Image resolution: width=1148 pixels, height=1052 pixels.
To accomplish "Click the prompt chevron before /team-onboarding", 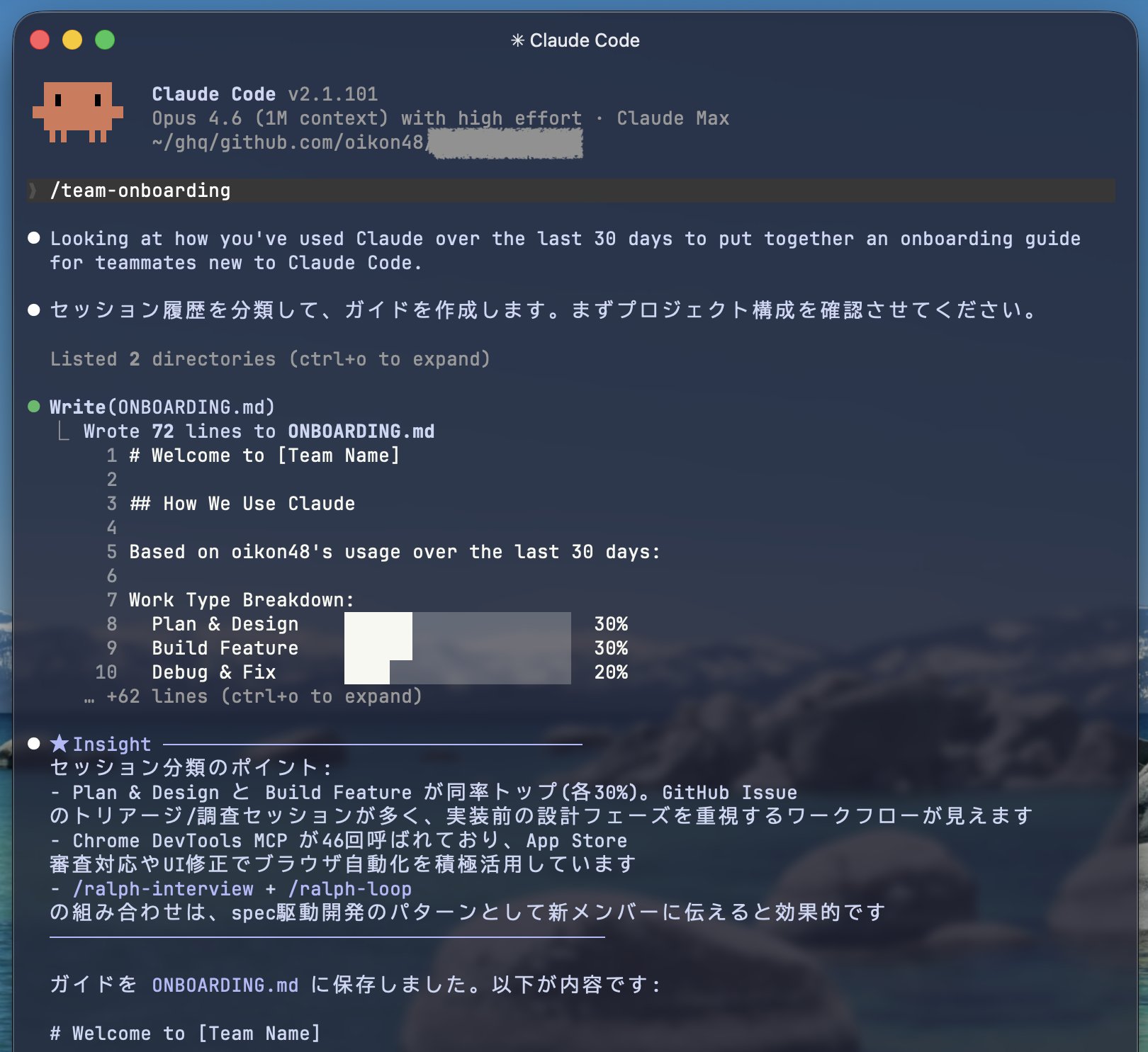I will point(33,191).
